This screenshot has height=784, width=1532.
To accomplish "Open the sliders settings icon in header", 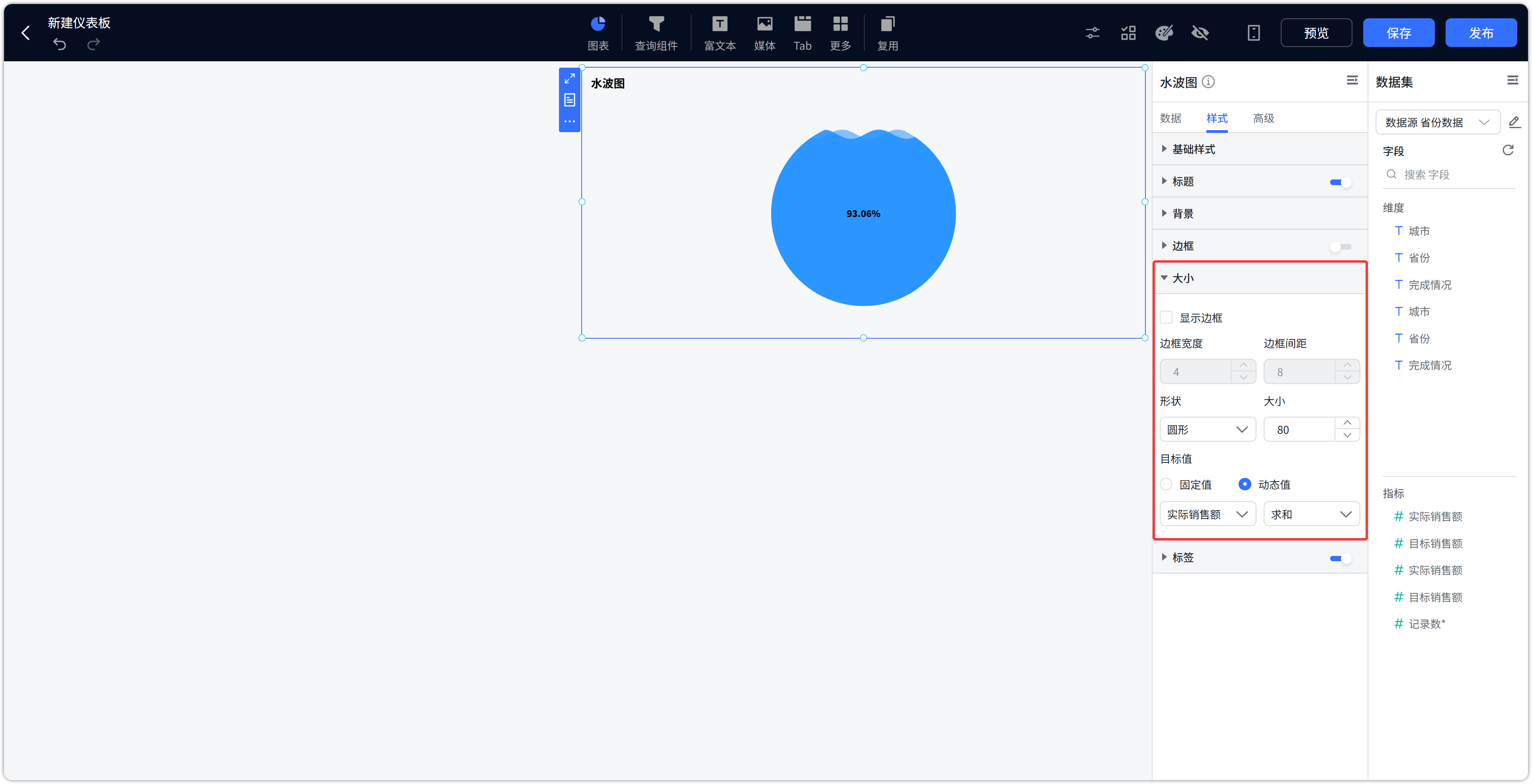I will click(1092, 33).
